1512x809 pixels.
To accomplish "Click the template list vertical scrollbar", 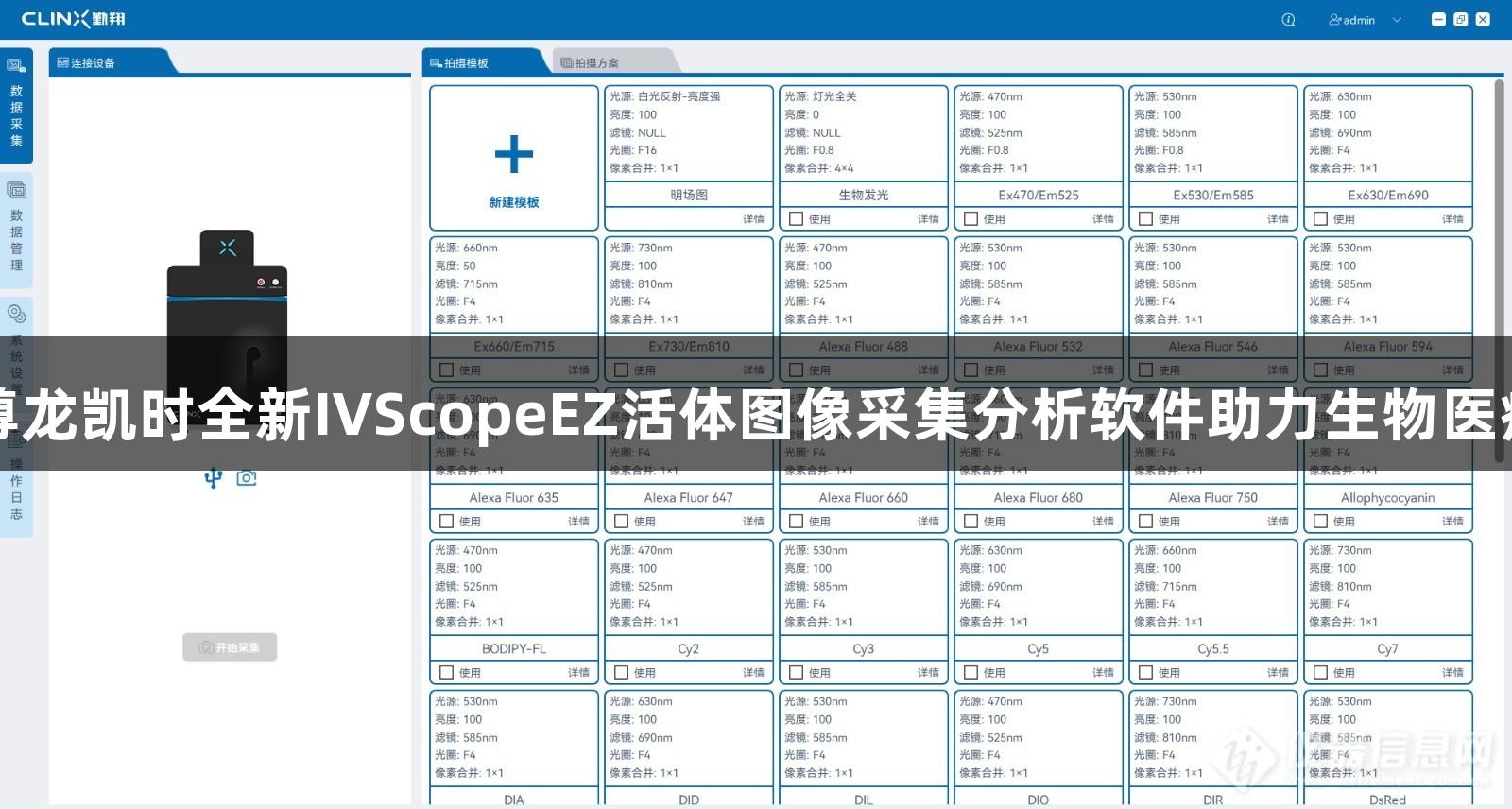I will (x=1499, y=271).
